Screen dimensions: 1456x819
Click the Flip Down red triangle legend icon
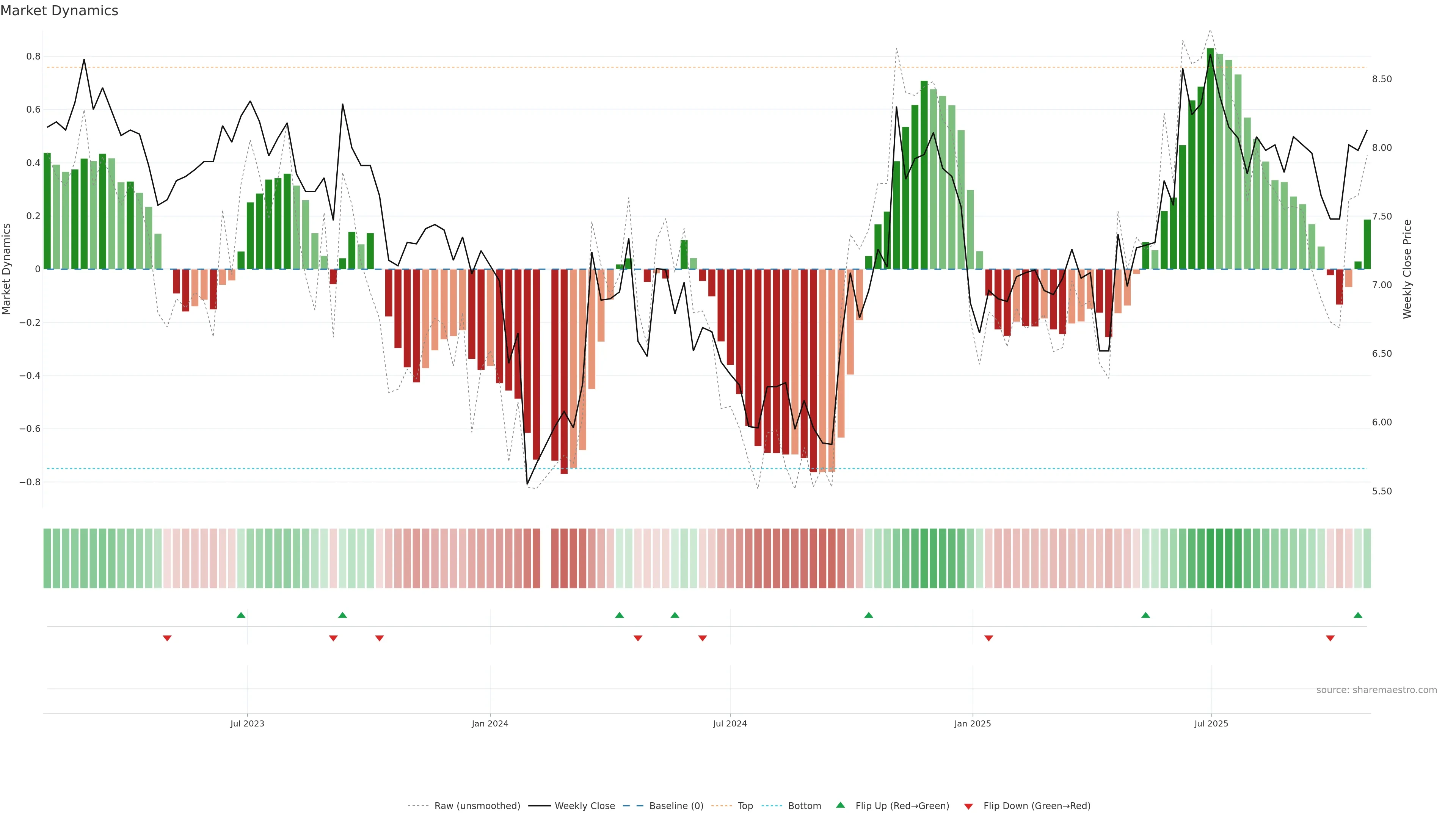point(968,806)
